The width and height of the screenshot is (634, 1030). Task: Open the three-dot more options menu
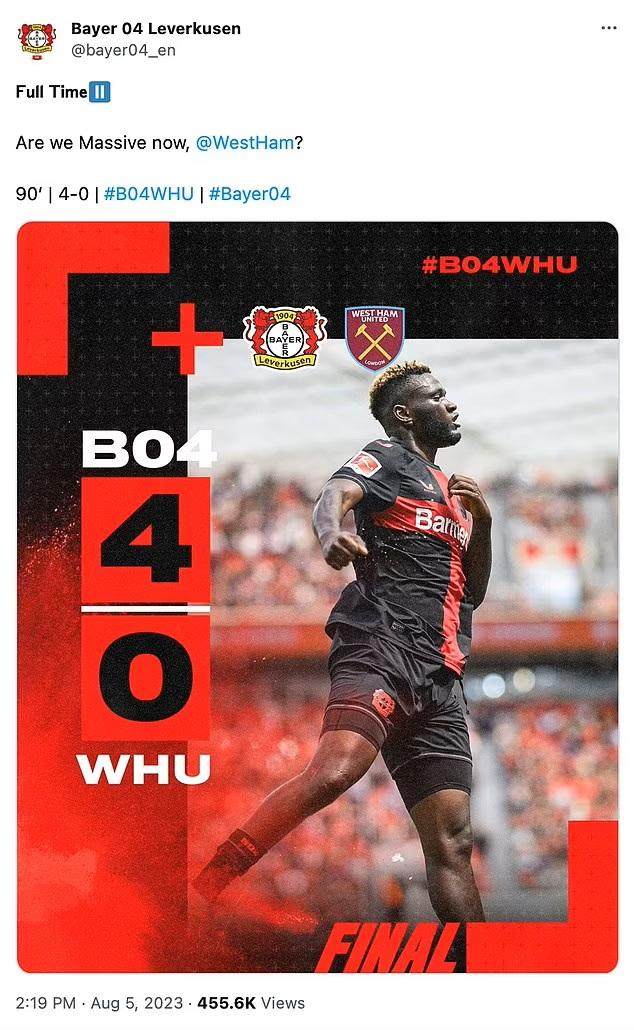pos(608,28)
